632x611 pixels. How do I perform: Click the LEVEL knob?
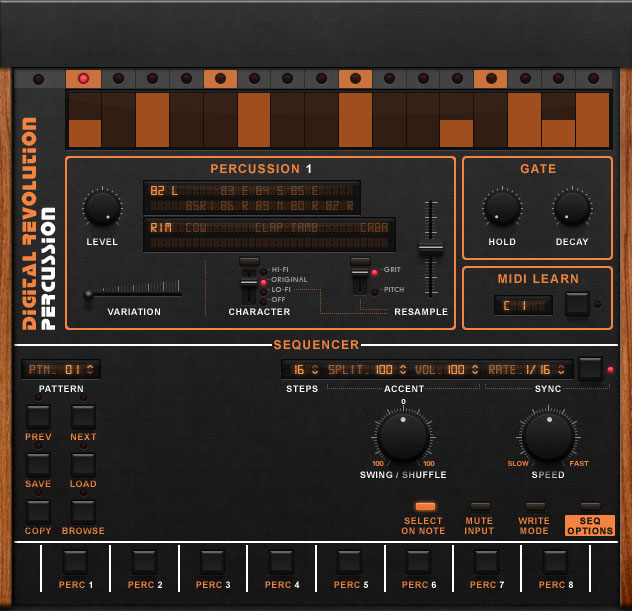point(102,209)
